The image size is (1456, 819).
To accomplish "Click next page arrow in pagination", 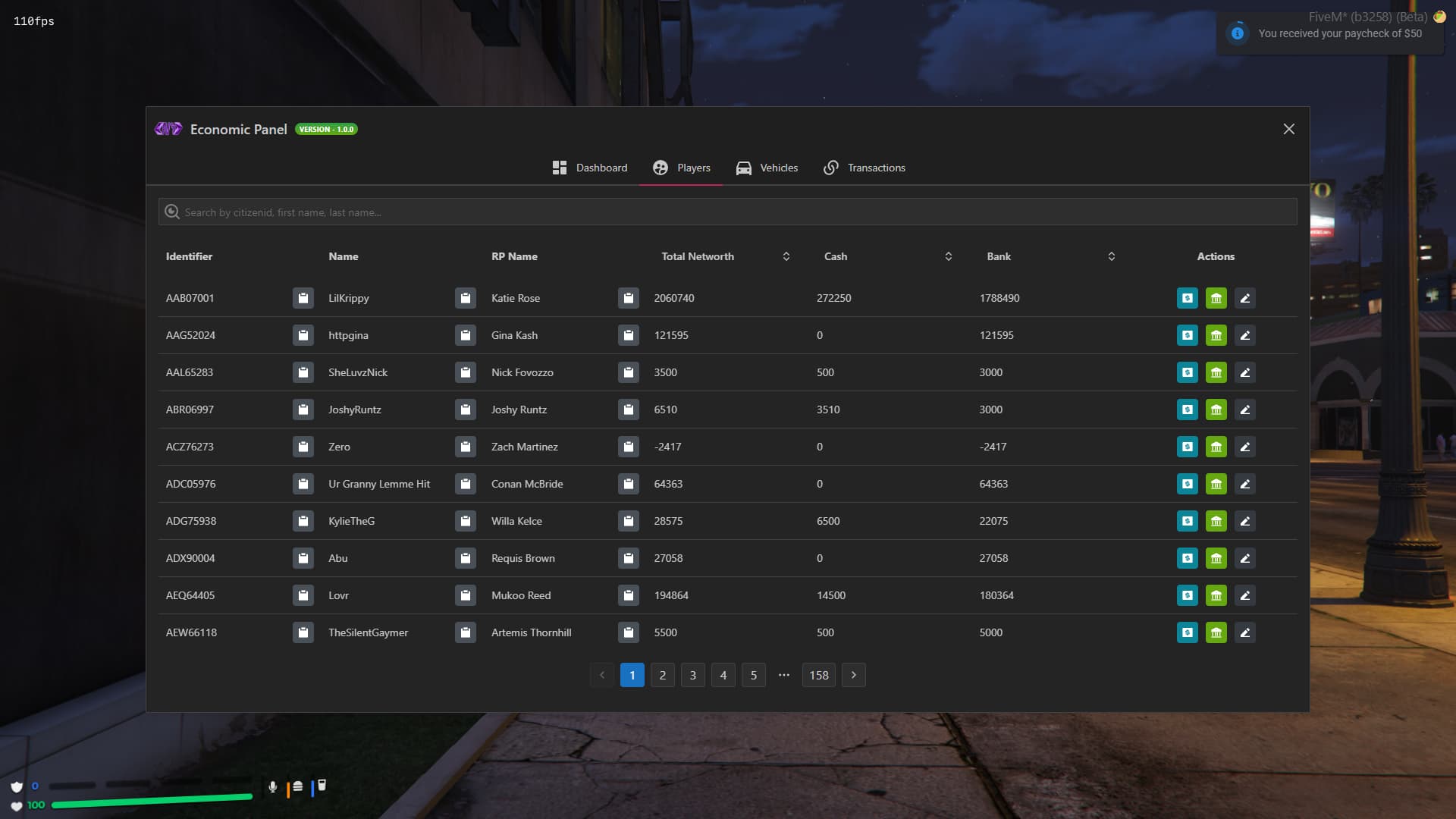I will point(853,675).
